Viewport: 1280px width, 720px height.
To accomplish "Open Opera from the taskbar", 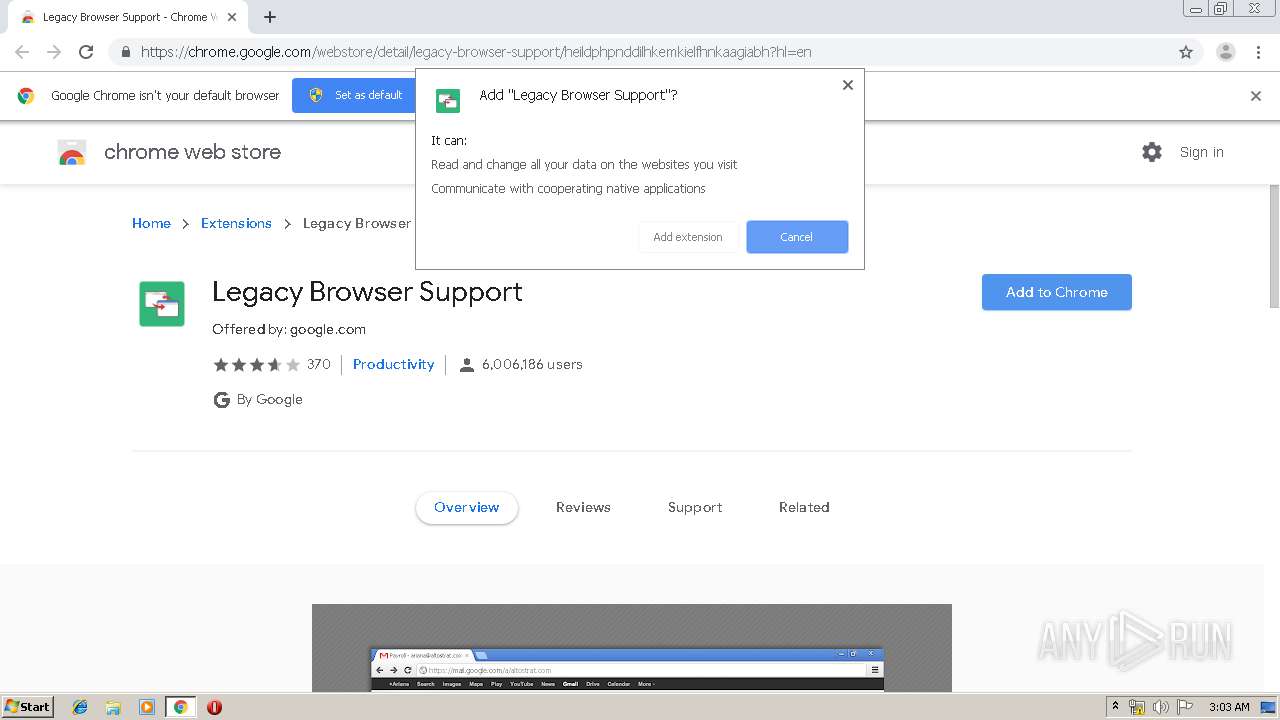I will click(x=214, y=707).
